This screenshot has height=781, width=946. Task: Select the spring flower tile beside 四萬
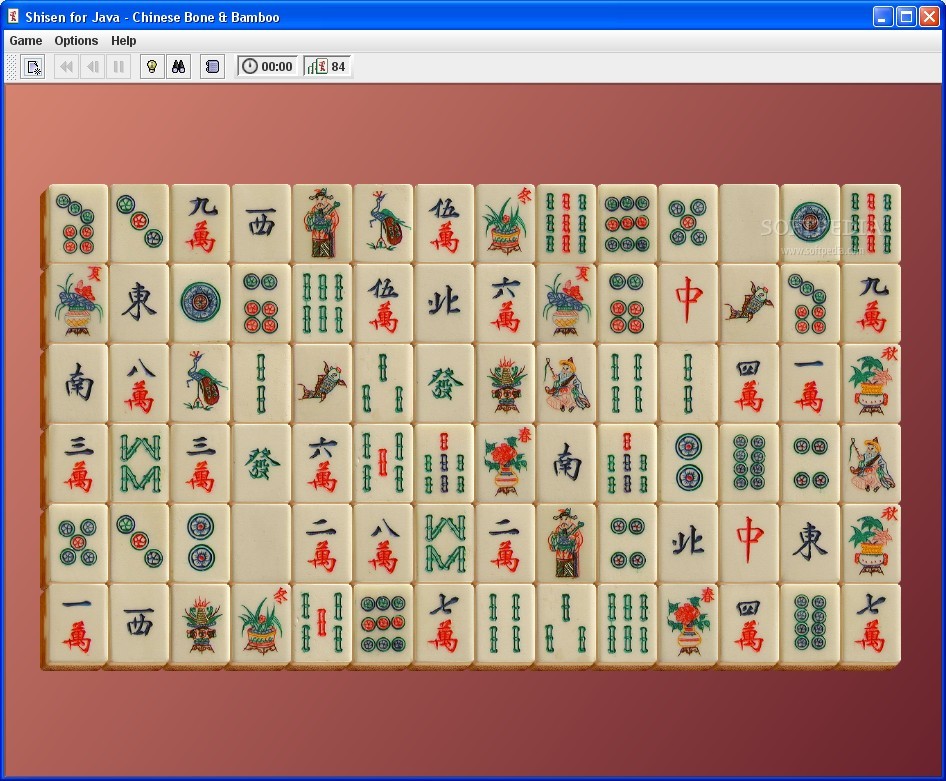(x=688, y=623)
